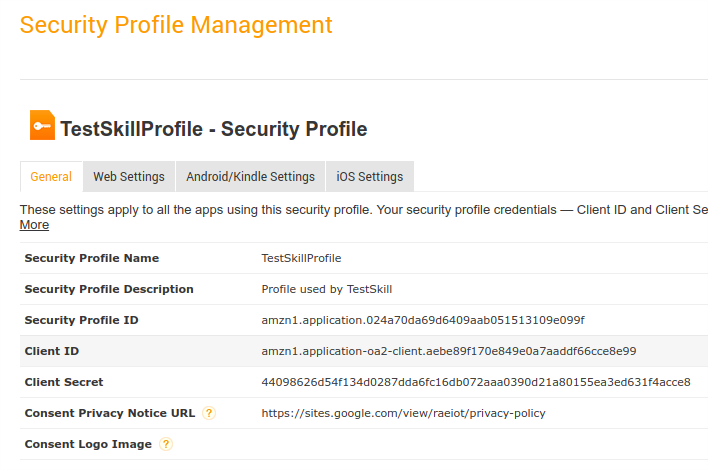Click the Consent Logo Image label
This screenshot has width=708, height=470.
88,444
